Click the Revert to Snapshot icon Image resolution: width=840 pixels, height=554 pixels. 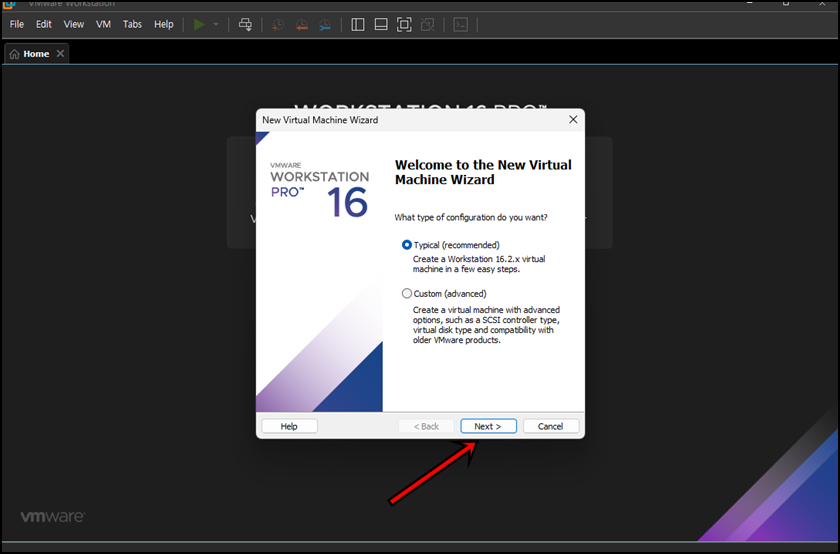(302, 25)
